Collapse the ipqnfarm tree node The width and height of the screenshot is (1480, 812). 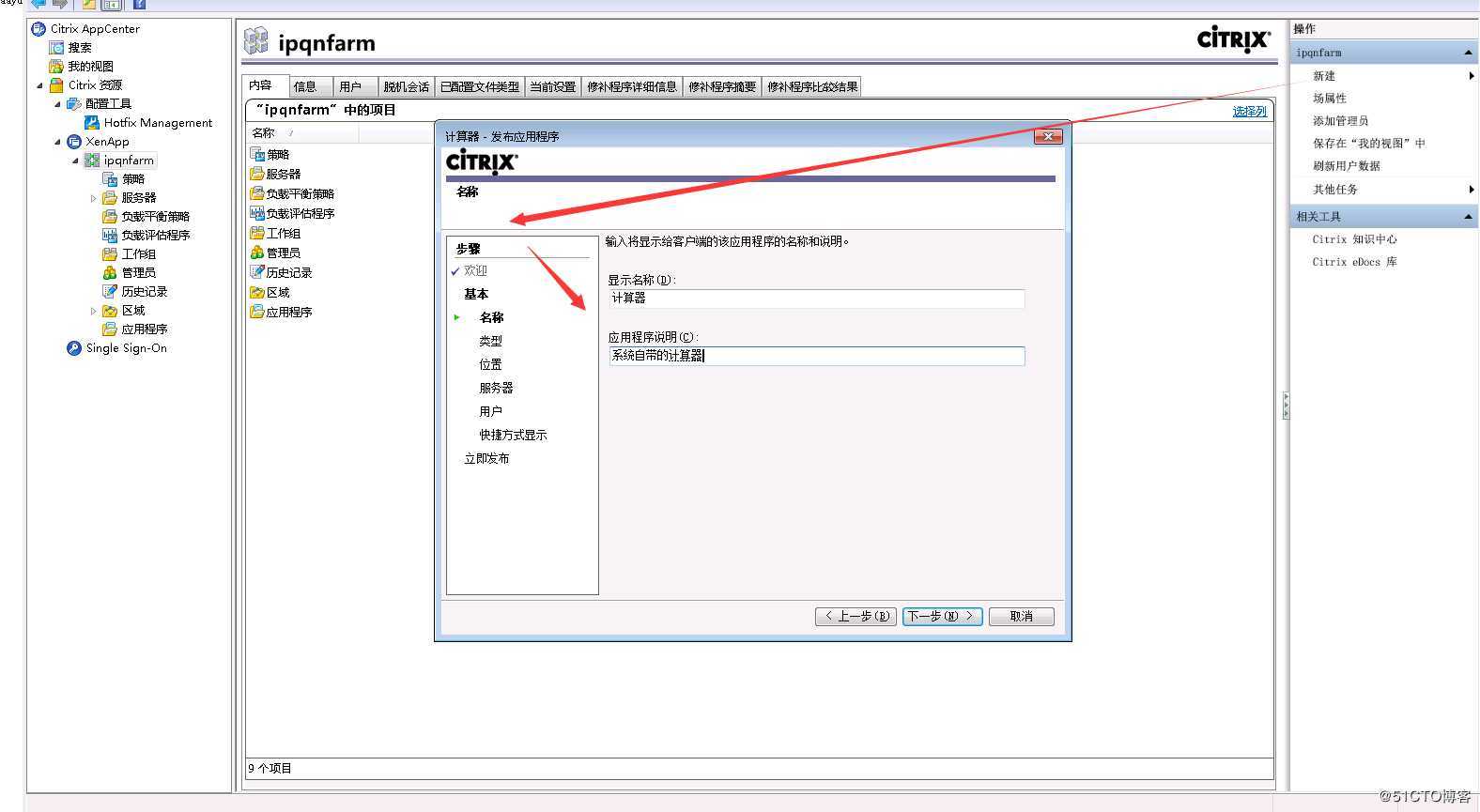75,161
